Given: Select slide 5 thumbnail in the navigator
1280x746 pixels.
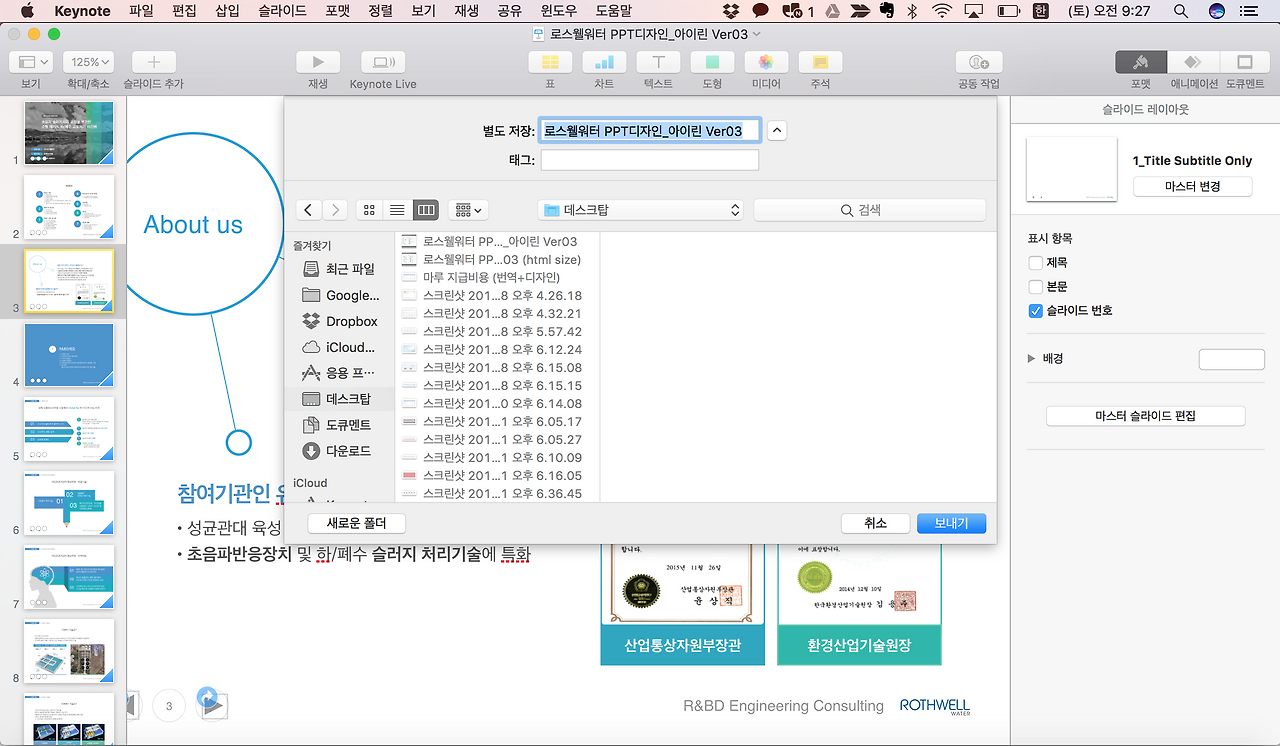Looking at the screenshot, I should tap(69, 428).
